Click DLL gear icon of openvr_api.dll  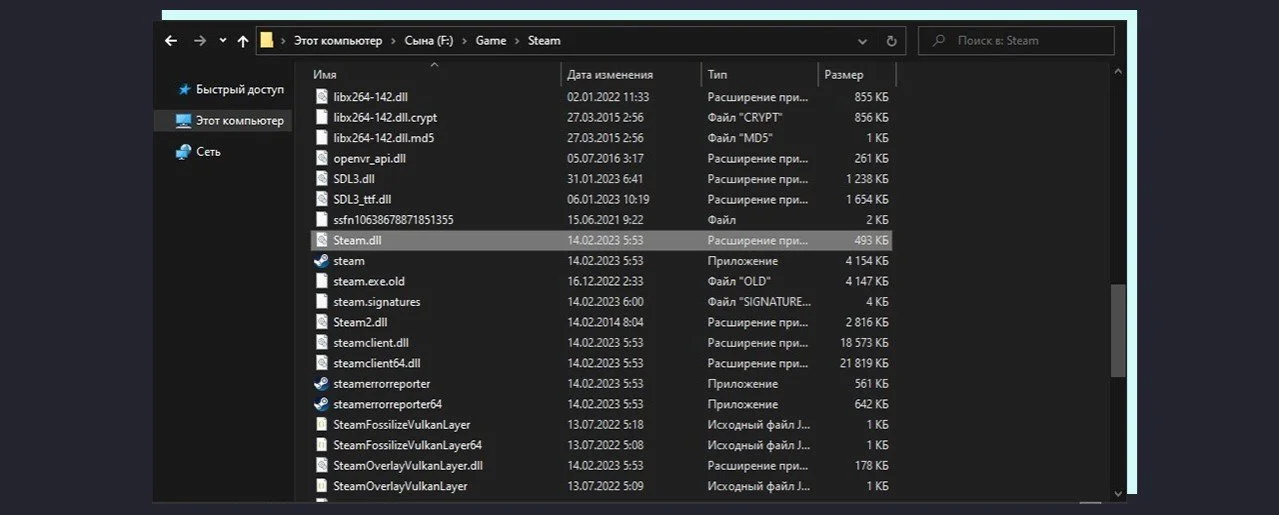click(x=321, y=158)
